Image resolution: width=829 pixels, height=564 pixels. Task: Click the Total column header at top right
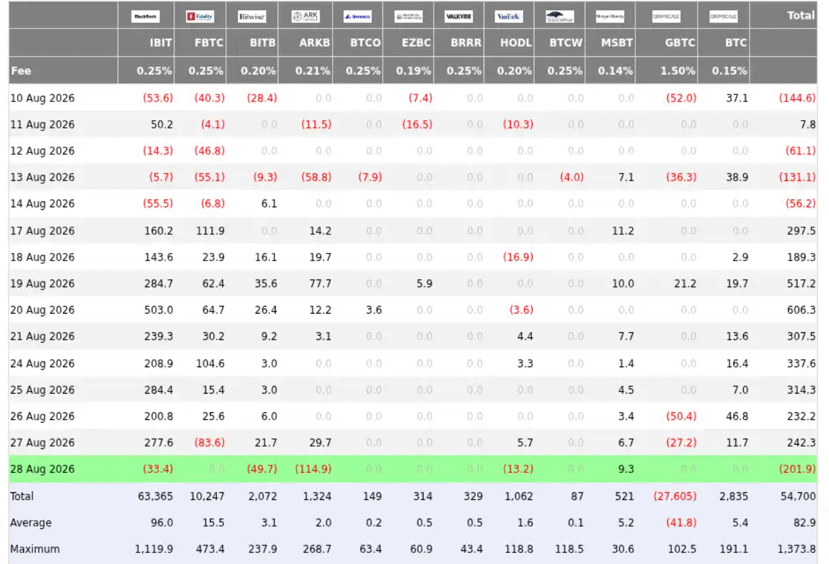[x=800, y=15]
